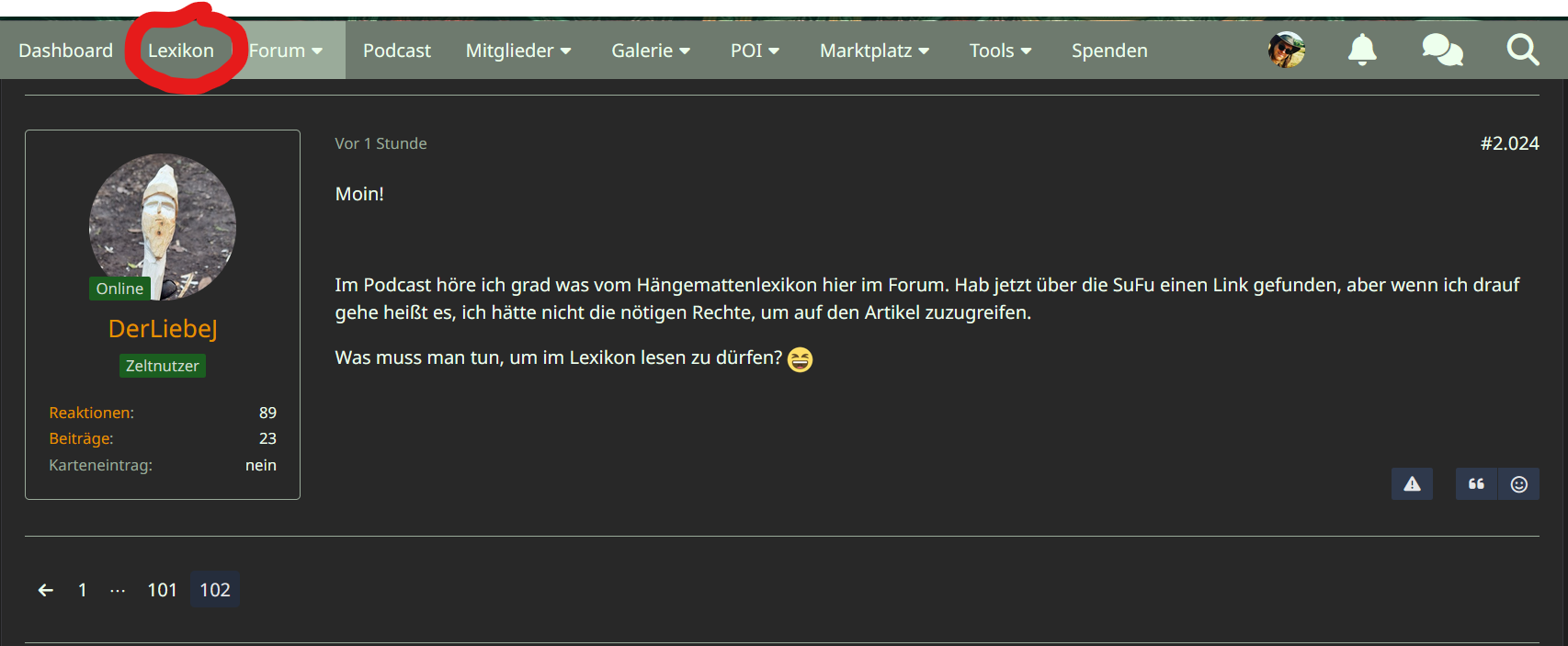This screenshot has height=646, width=1568.
Task: Open the Spenden page
Action: pos(1109,51)
